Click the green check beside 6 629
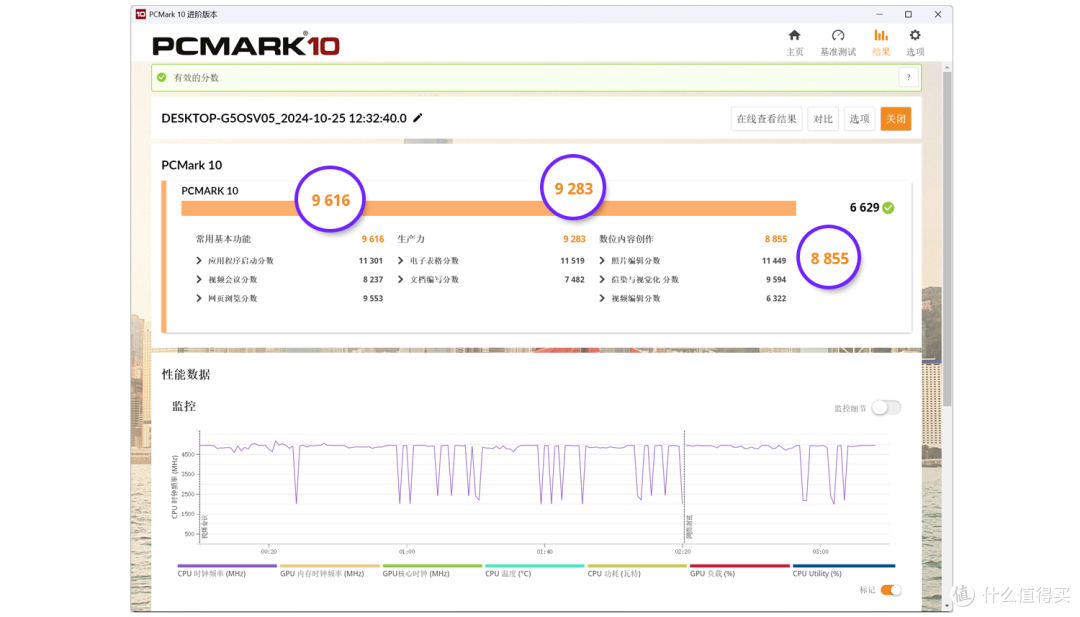This screenshot has width=1080, height=617. pyautogui.click(x=889, y=207)
